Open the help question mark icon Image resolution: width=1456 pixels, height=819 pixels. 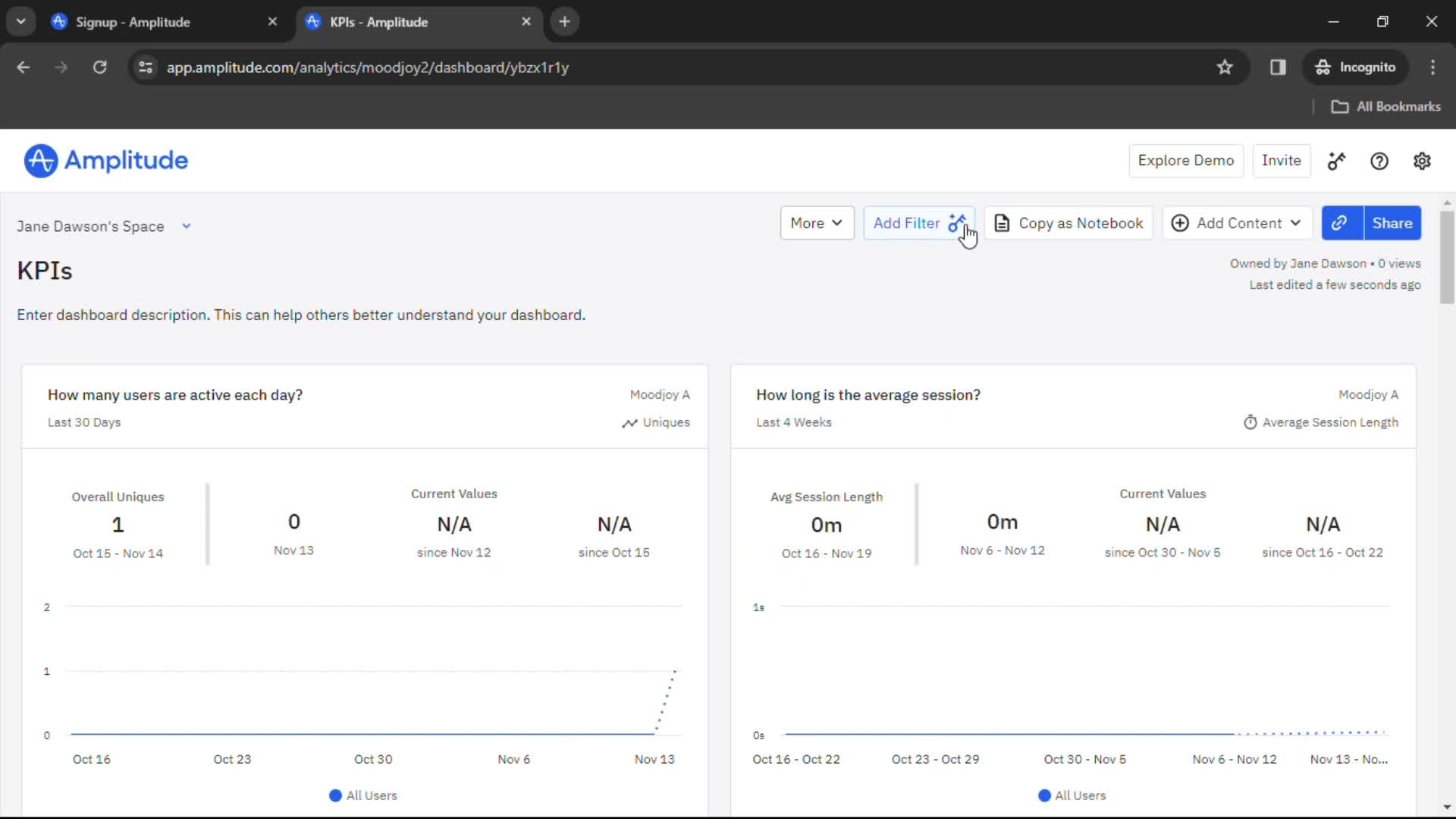(1379, 161)
